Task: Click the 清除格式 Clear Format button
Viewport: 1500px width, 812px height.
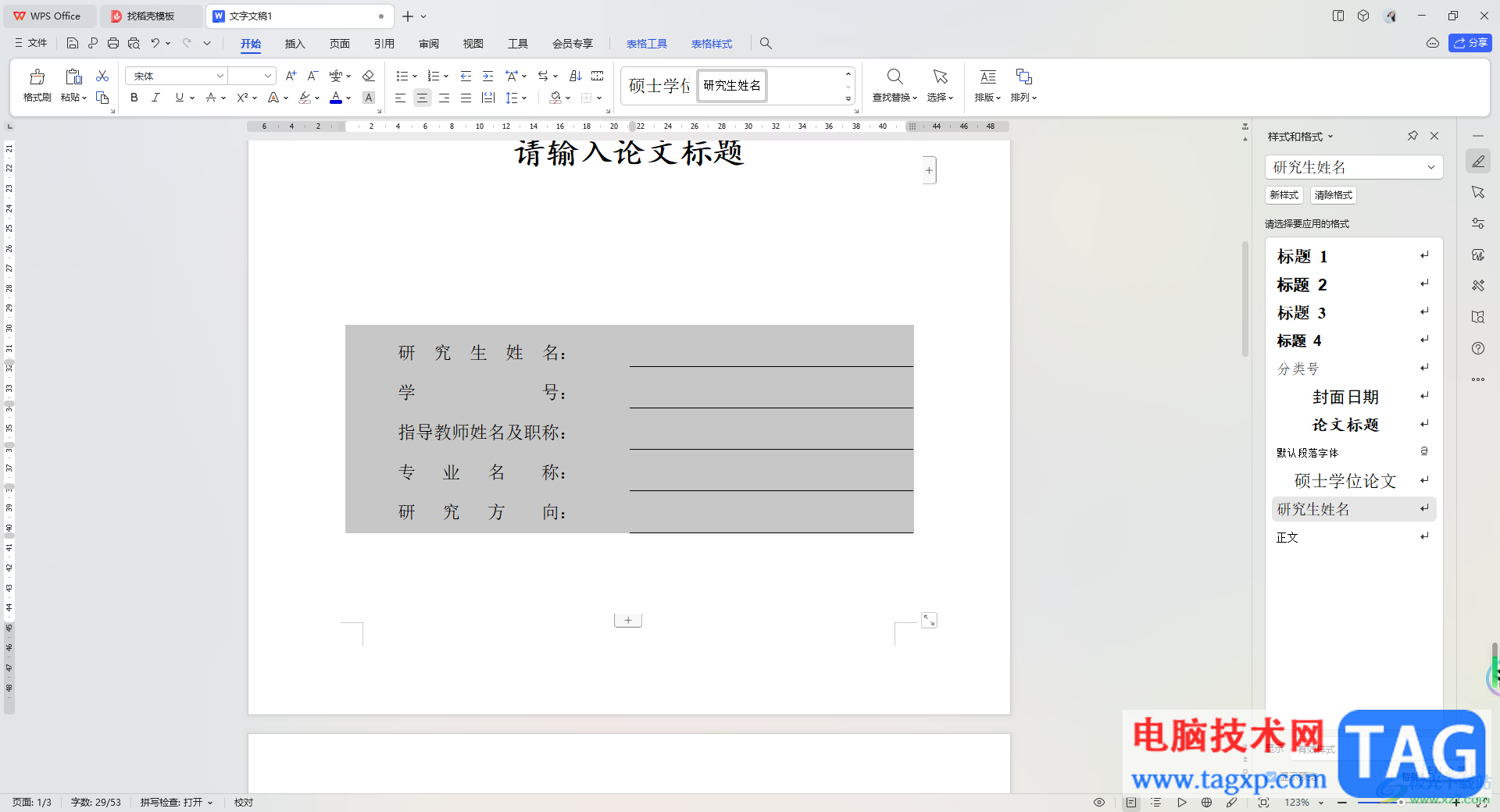Action: click(x=1333, y=195)
